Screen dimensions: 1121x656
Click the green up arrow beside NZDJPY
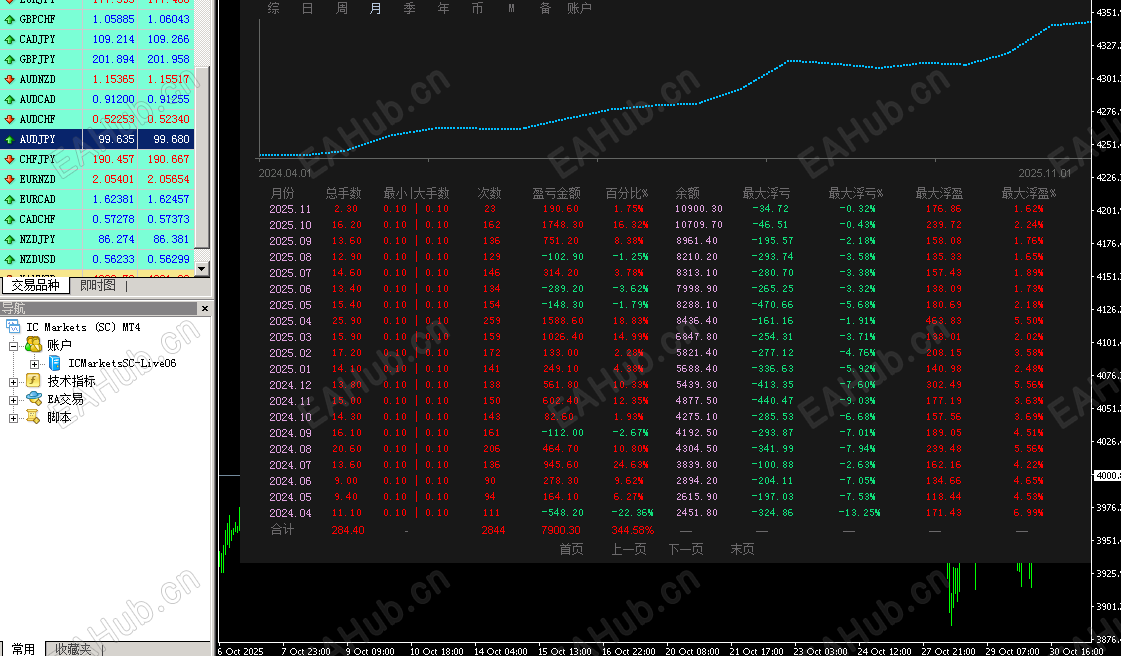click(x=9, y=239)
